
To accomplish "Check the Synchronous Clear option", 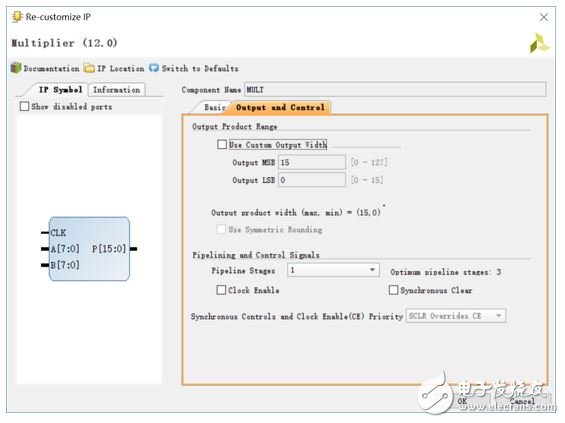I will 393,290.
